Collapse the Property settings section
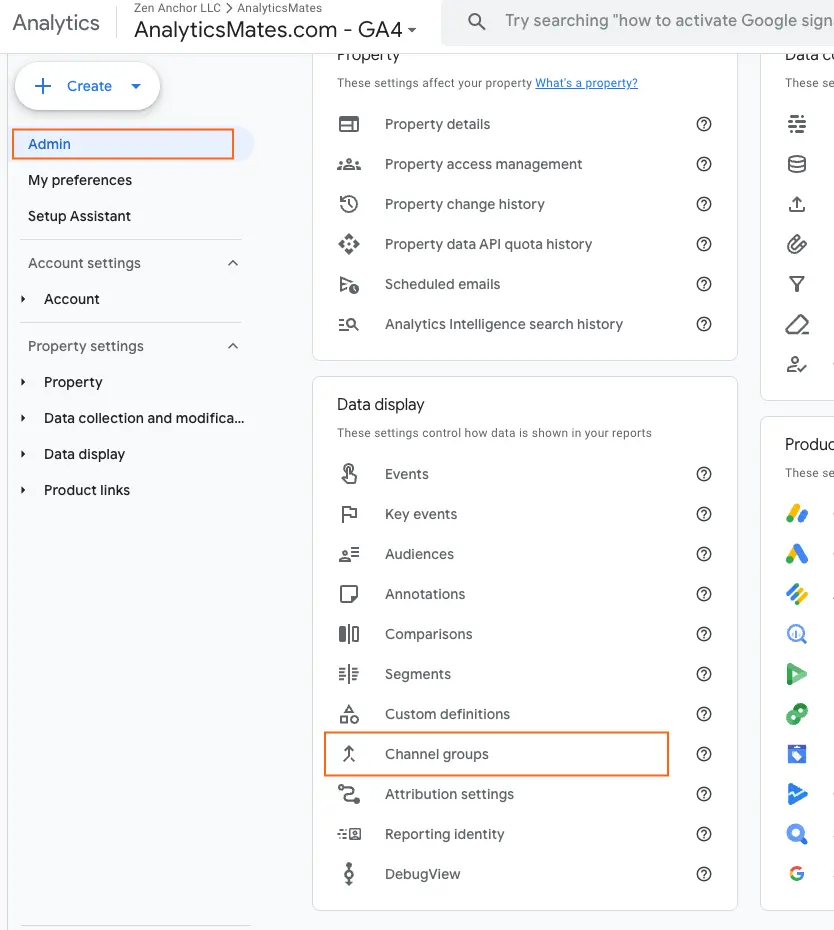834x930 pixels. click(233, 346)
